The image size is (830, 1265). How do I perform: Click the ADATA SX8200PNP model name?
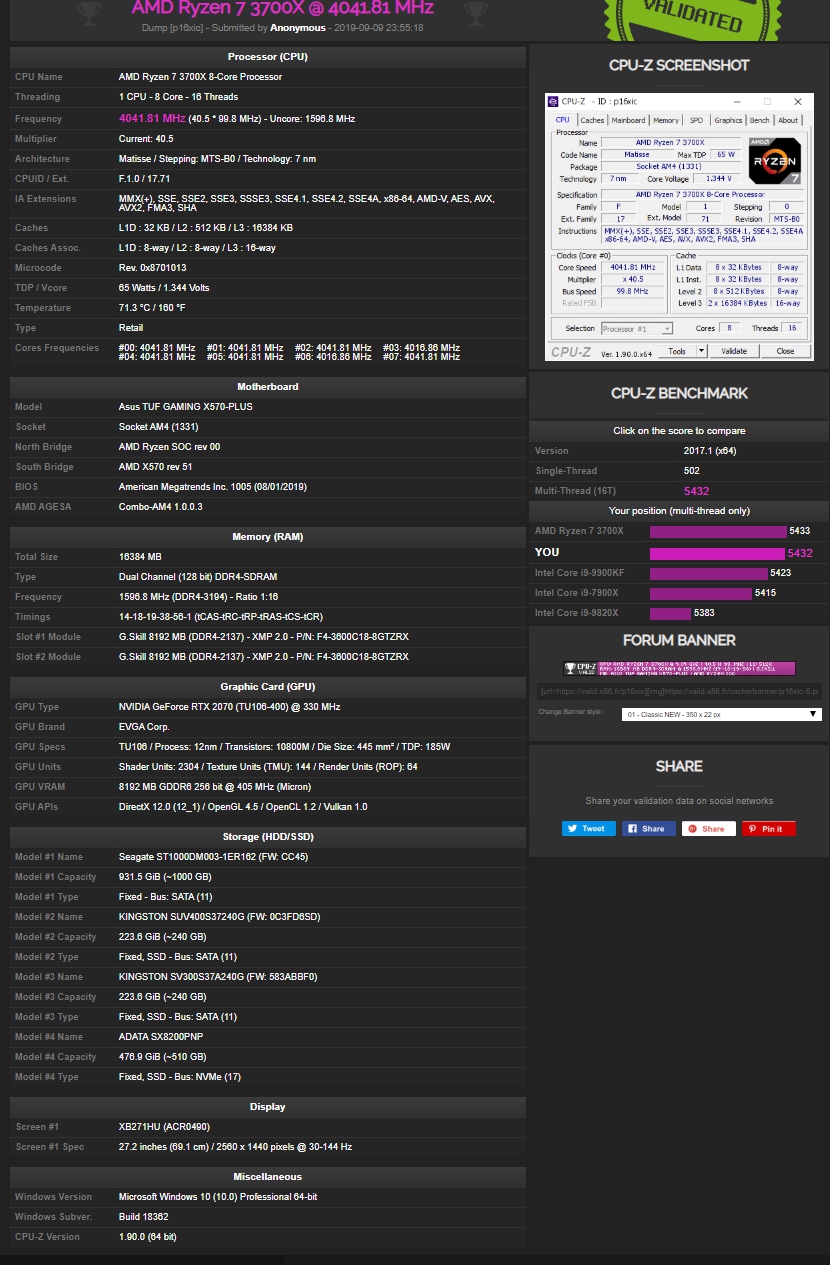click(x=161, y=1037)
